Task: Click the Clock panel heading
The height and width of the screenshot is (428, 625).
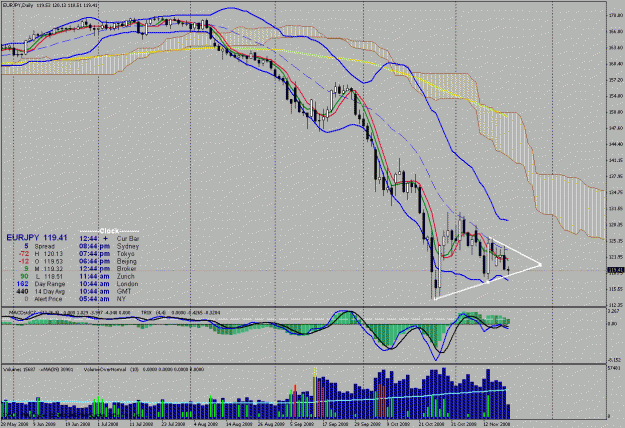Action: point(109,231)
